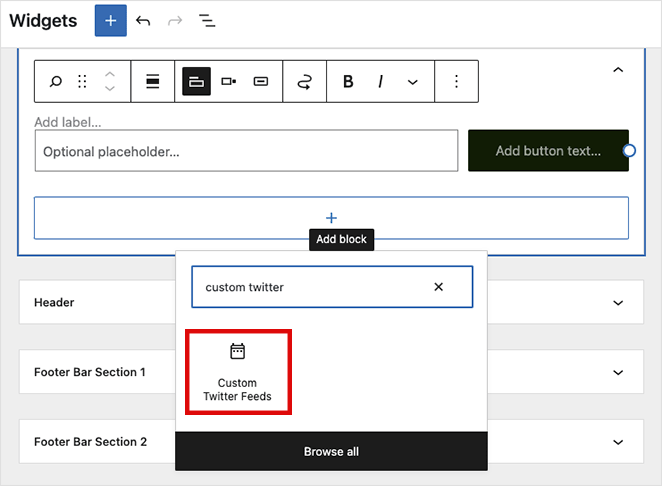
Task: Toggle italic formatting
Action: [380, 81]
